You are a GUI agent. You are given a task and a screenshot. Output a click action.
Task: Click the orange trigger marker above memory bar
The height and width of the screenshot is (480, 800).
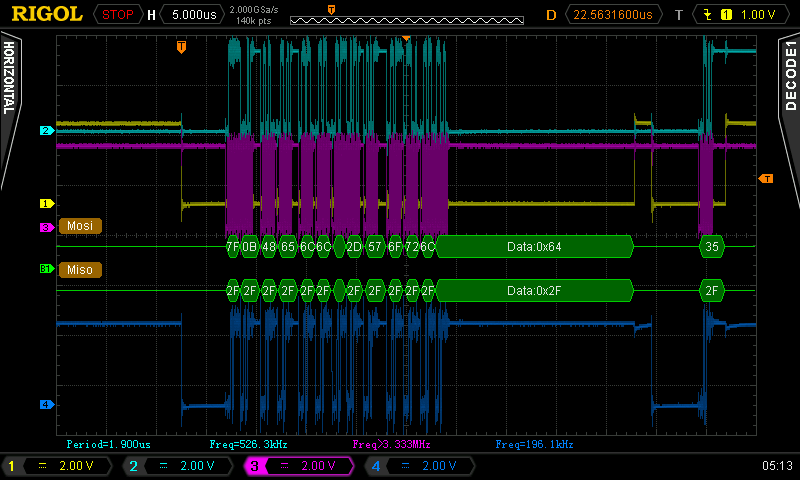[331, 10]
